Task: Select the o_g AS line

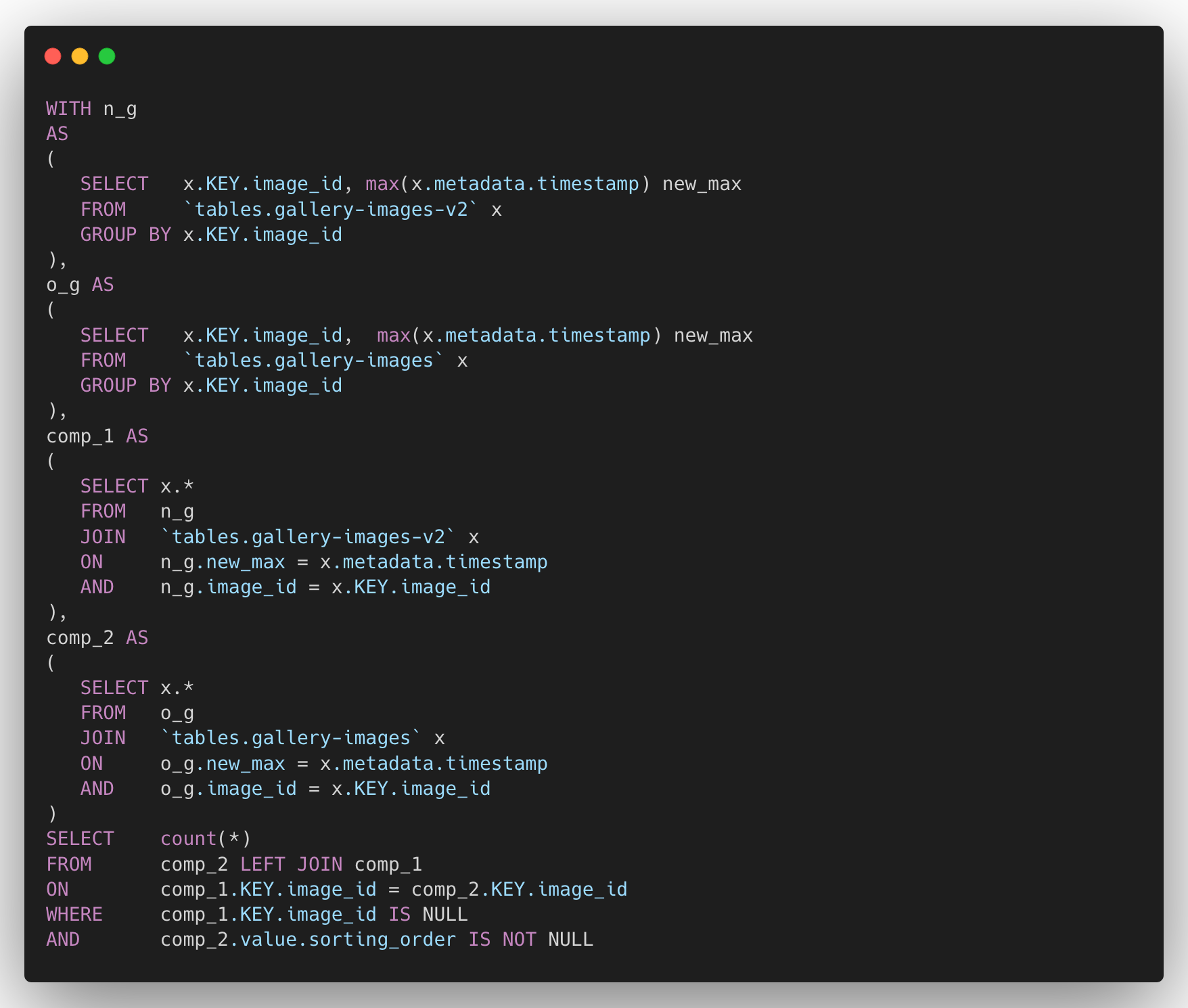Action: (79, 284)
